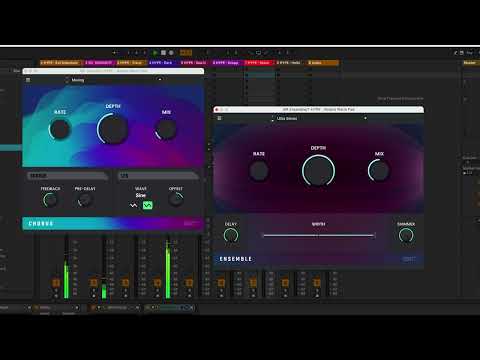The image size is (480, 360).
Task: Click the Ensemble SHIMMER knob
Action: pos(406,235)
